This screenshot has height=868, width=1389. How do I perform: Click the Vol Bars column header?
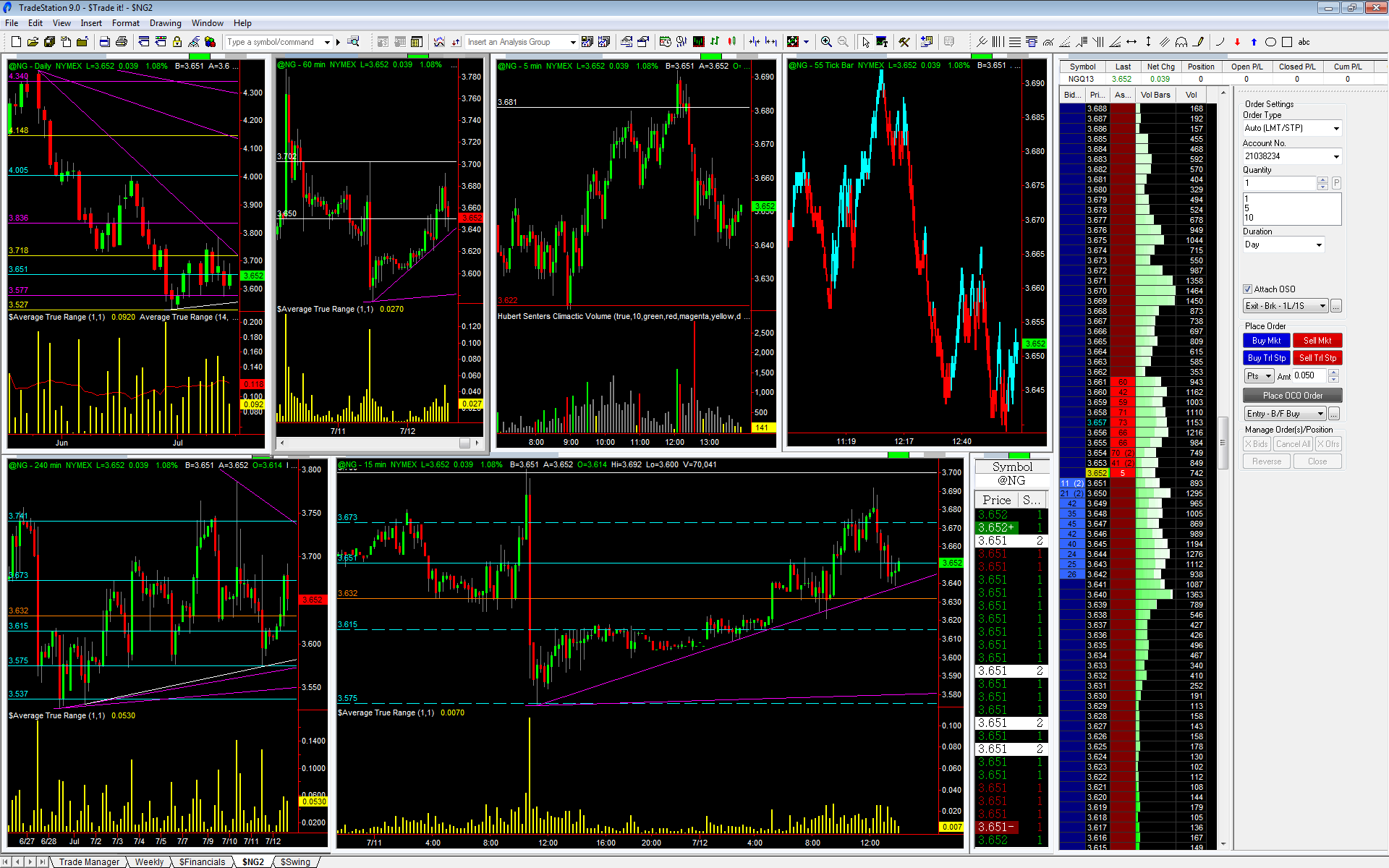(1155, 95)
